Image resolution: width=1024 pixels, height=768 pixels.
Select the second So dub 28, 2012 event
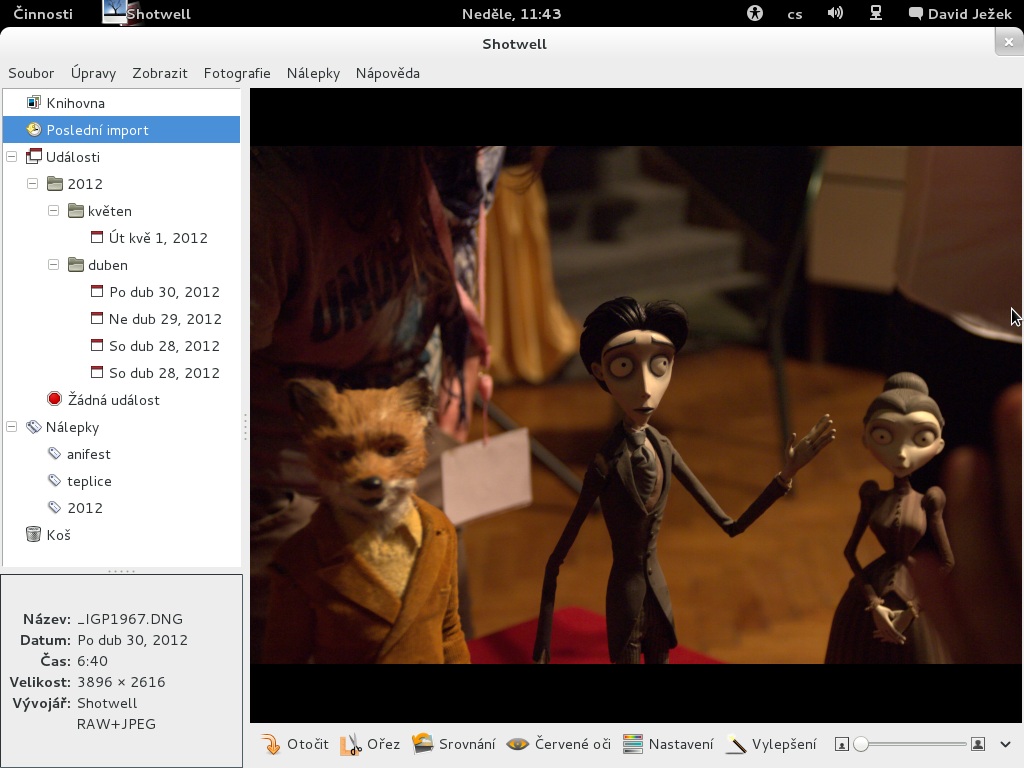(x=164, y=372)
